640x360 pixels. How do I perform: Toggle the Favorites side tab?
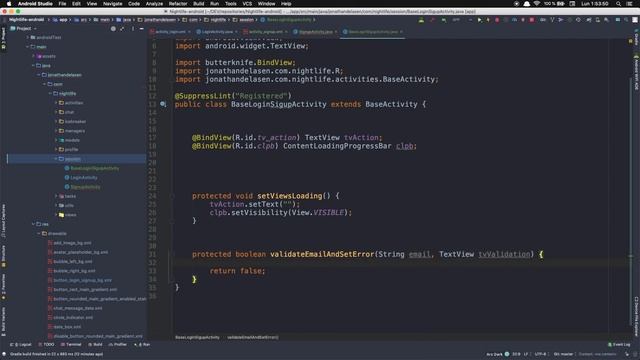coord(3,287)
